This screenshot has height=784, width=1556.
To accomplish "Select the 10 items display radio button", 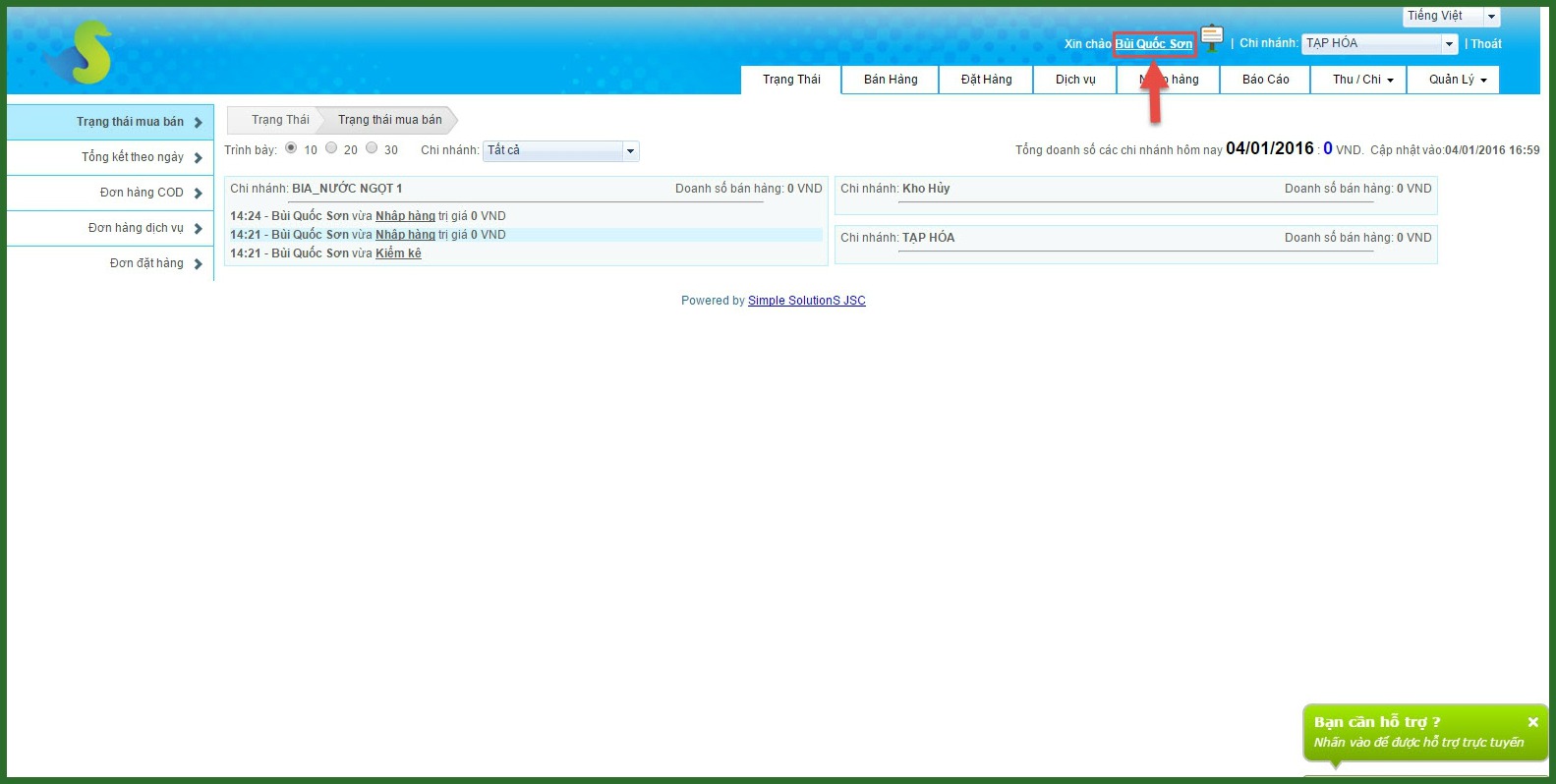I will tap(291, 148).
